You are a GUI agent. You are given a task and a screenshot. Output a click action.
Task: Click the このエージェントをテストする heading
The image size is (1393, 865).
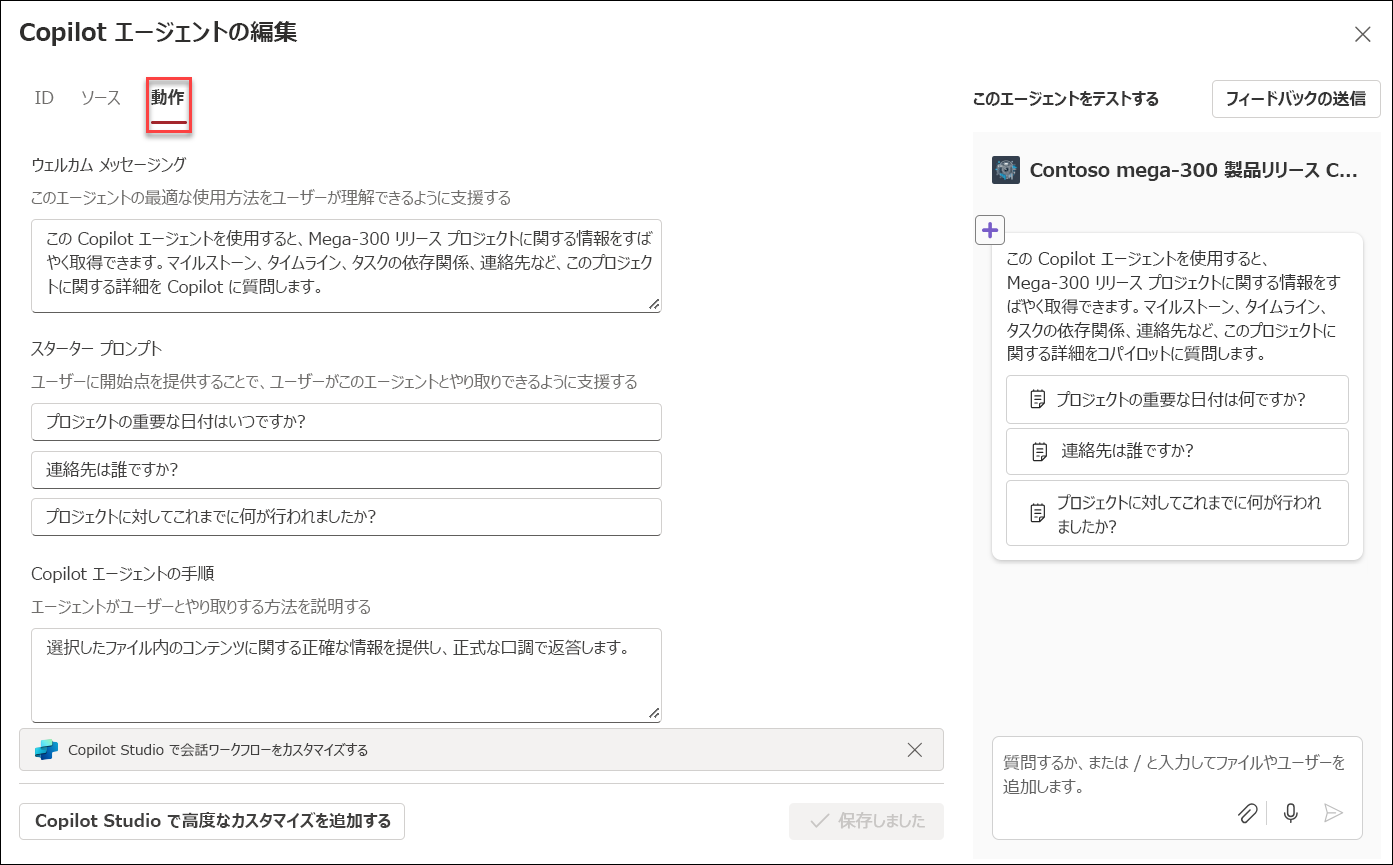coord(1065,99)
